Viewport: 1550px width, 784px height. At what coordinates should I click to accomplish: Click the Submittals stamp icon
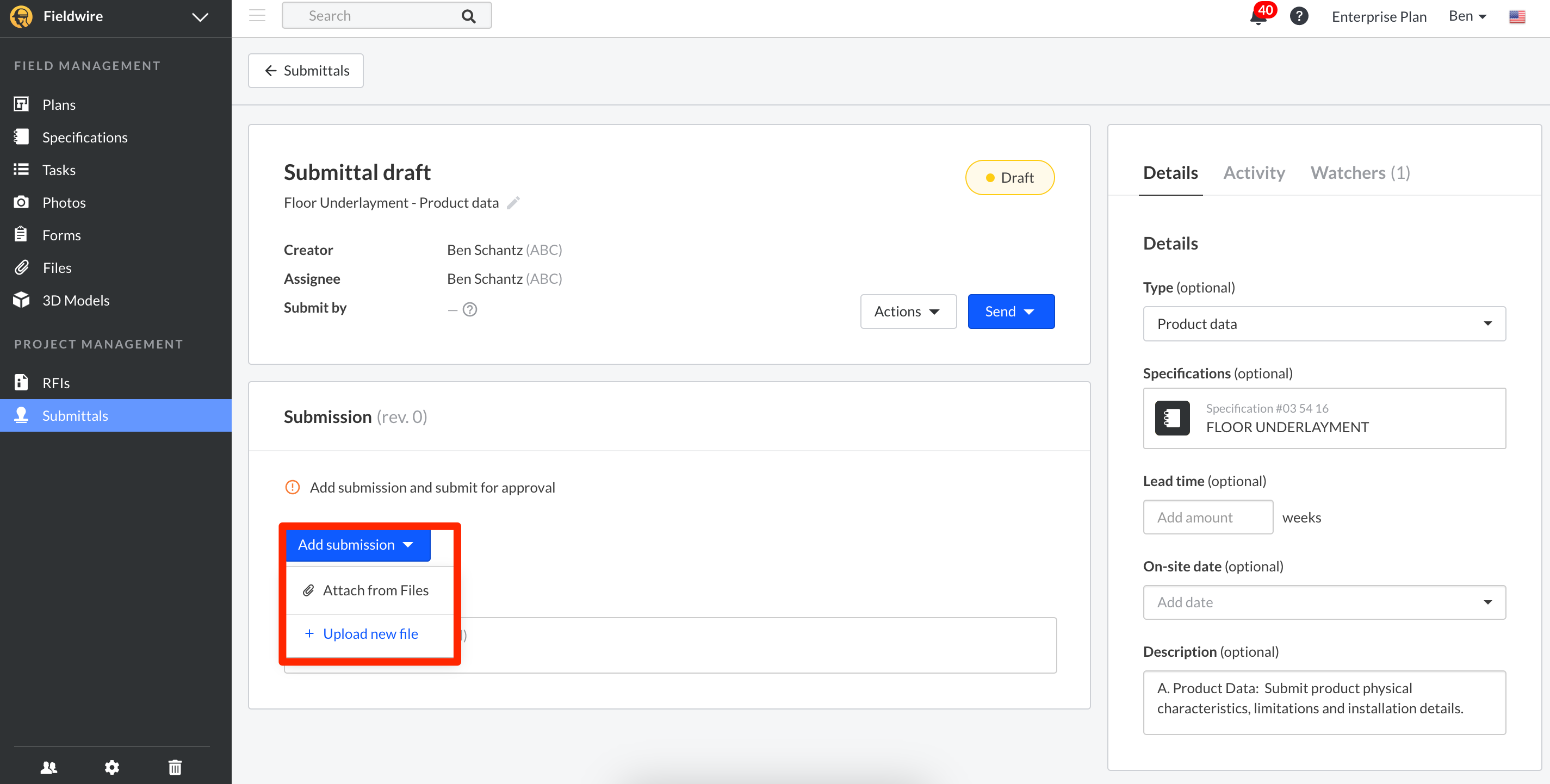point(21,415)
